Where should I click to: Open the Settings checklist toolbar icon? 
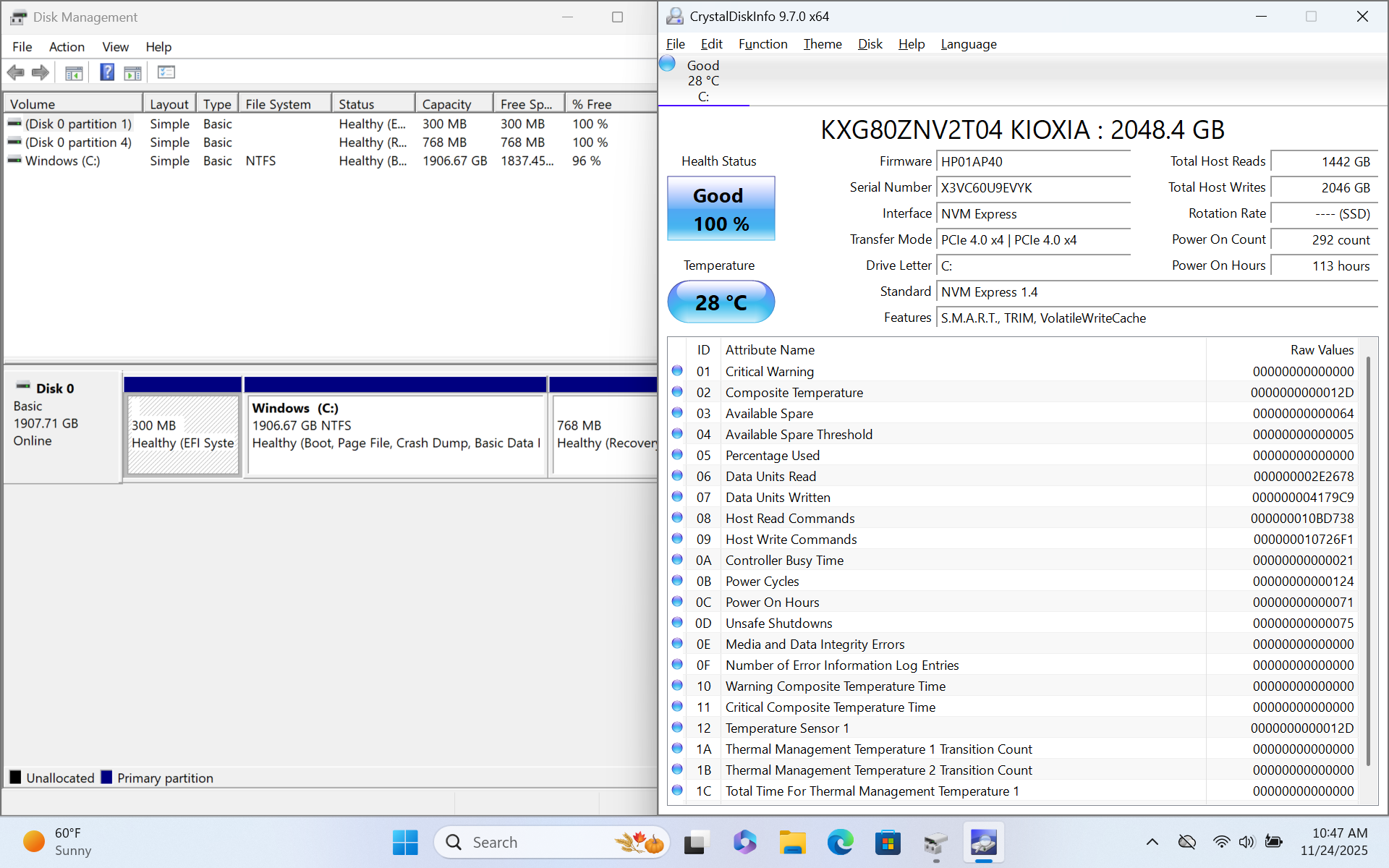(x=166, y=72)
